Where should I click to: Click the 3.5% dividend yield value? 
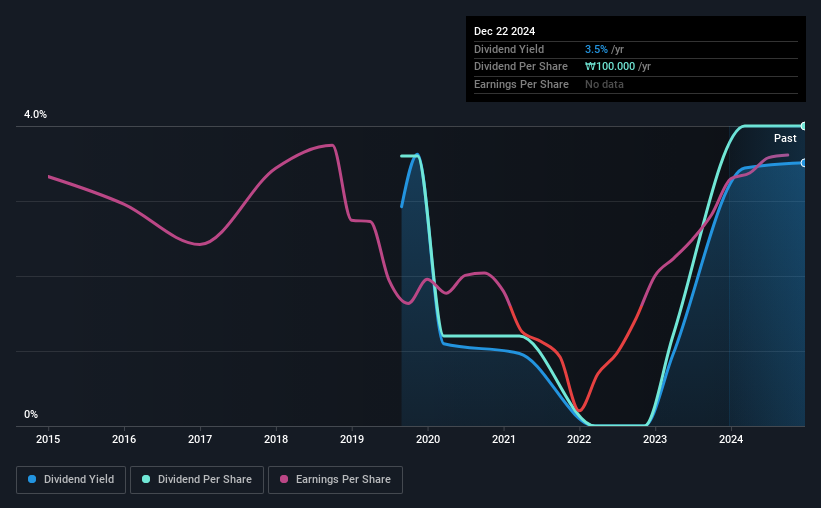click(x=596, y=49)
